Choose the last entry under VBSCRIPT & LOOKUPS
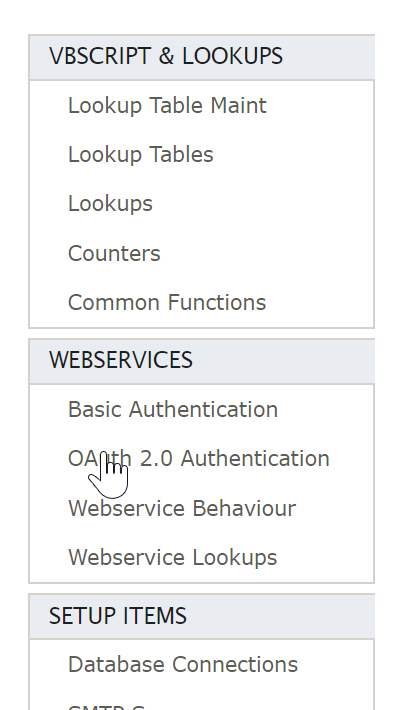Image resolution: width=414 pixels, height=710 pixels. [x=167, y=302]
